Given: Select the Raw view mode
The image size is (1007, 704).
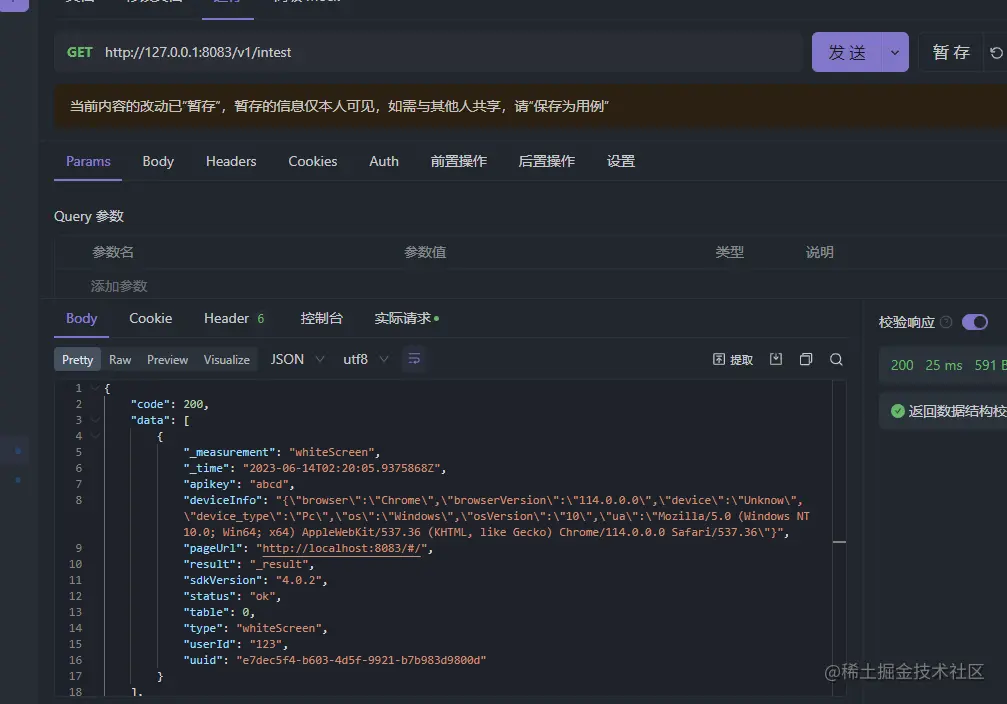Looking at the screenshot, I should (120, 360).
